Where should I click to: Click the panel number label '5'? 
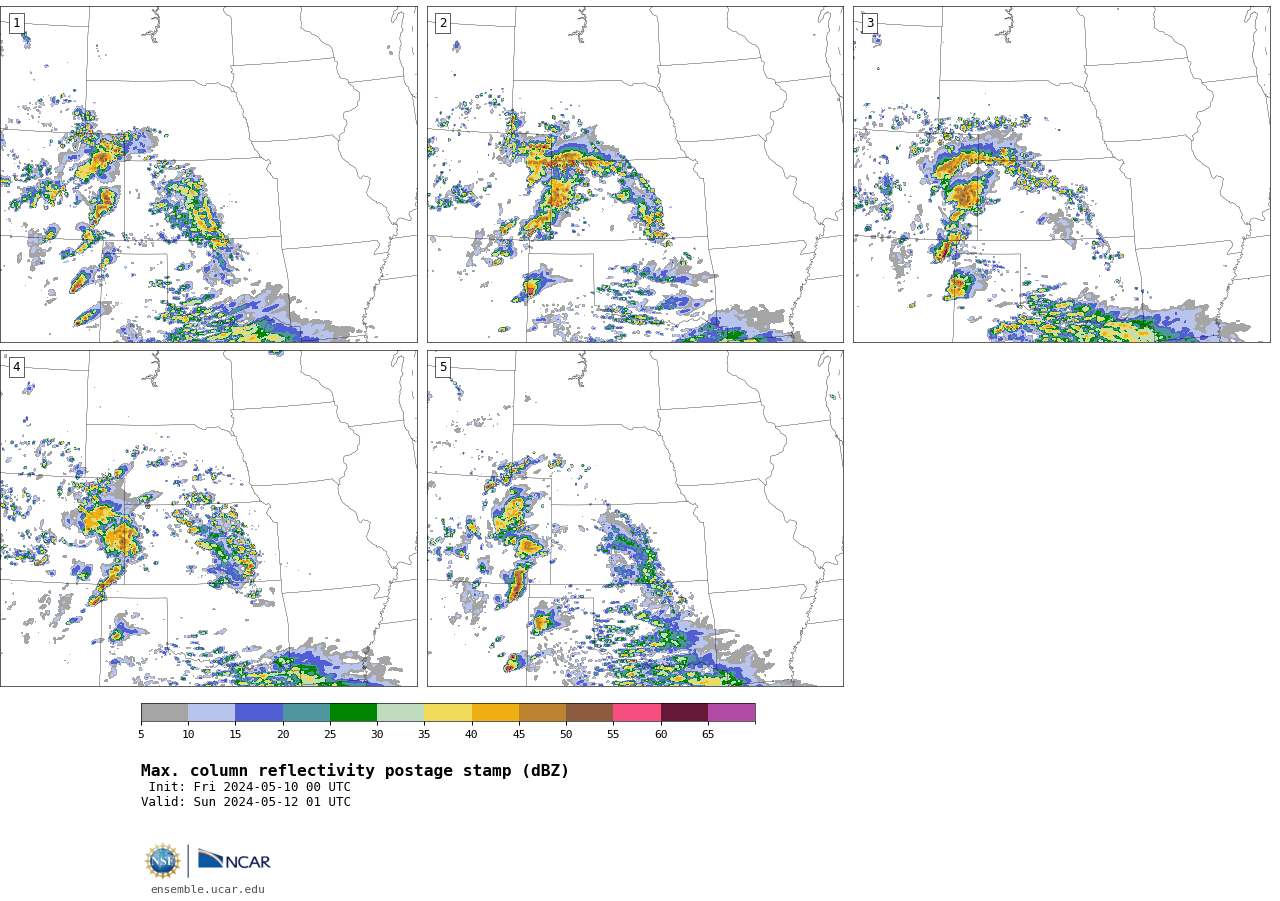[443, 367]
